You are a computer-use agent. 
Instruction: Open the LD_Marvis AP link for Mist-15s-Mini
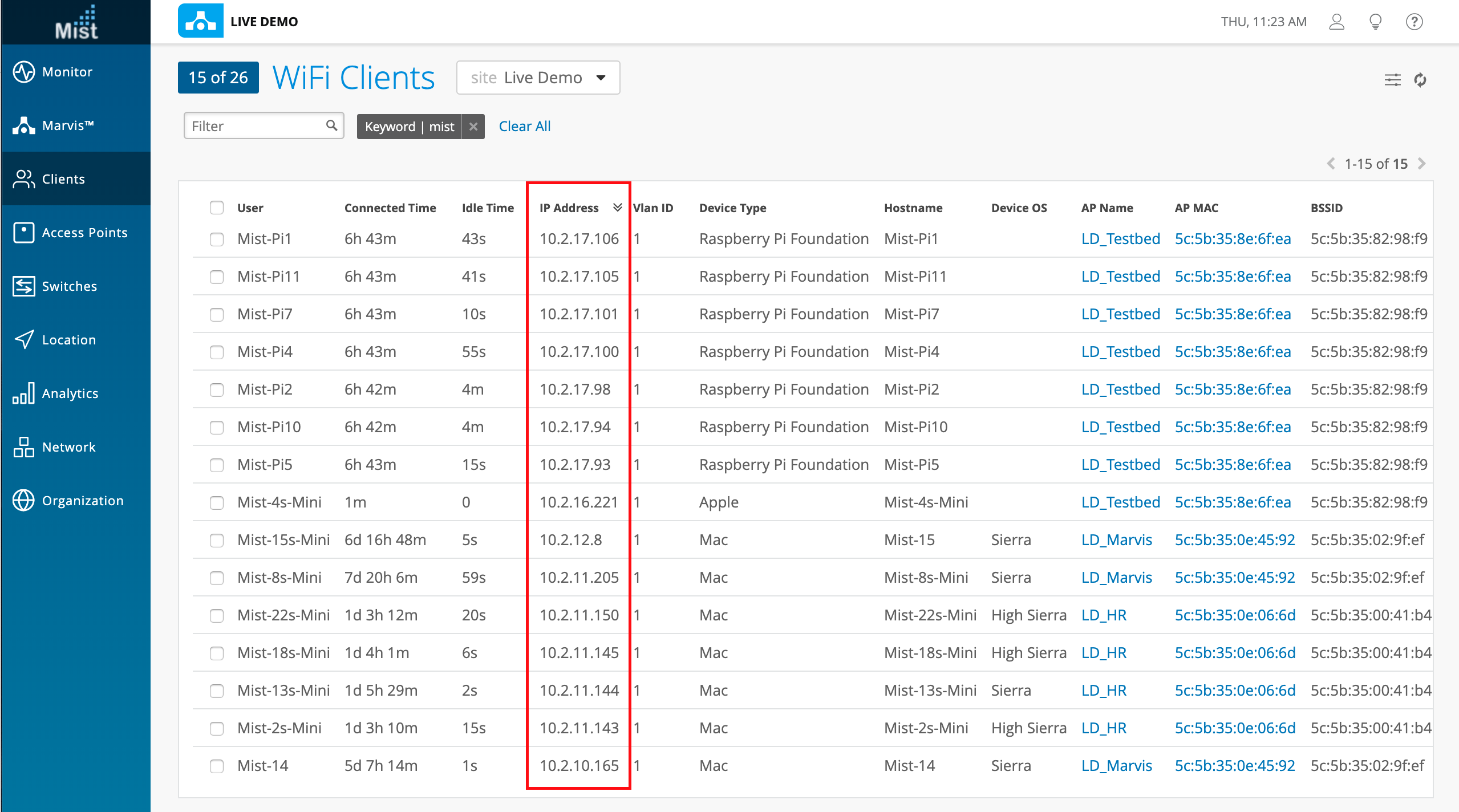click(x=1116, y=540)
